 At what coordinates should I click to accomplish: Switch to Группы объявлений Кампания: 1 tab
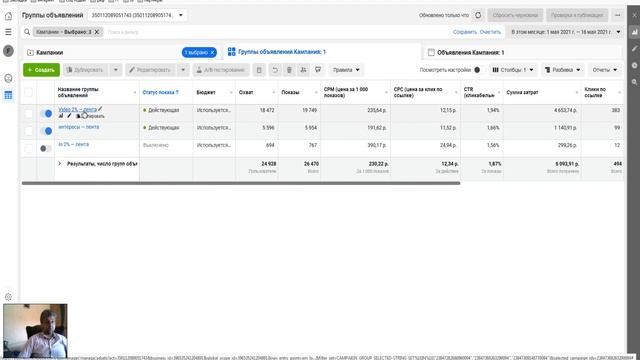pos(282,52)
